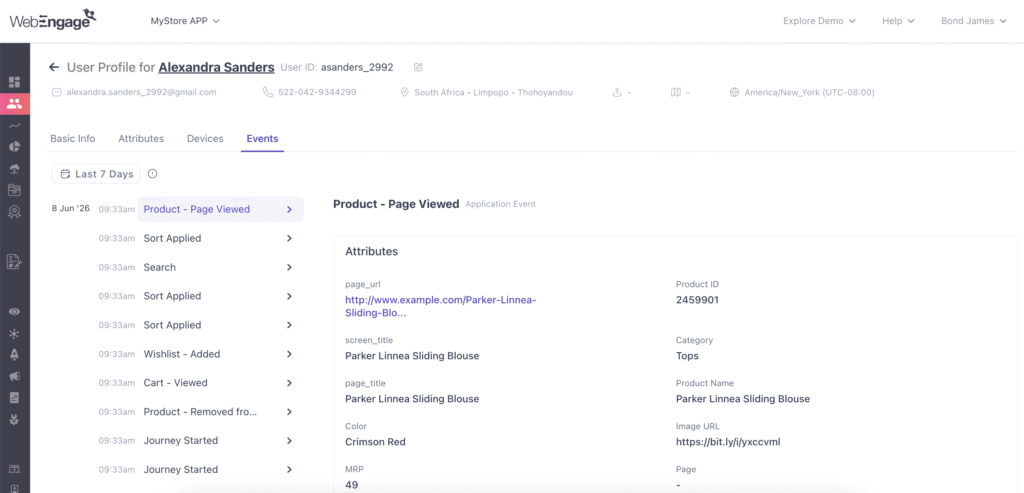Expand the Wishlist - Added event chevron
Image resolution: width=1024 pixels, height=493 pixels.
point(289,354)
